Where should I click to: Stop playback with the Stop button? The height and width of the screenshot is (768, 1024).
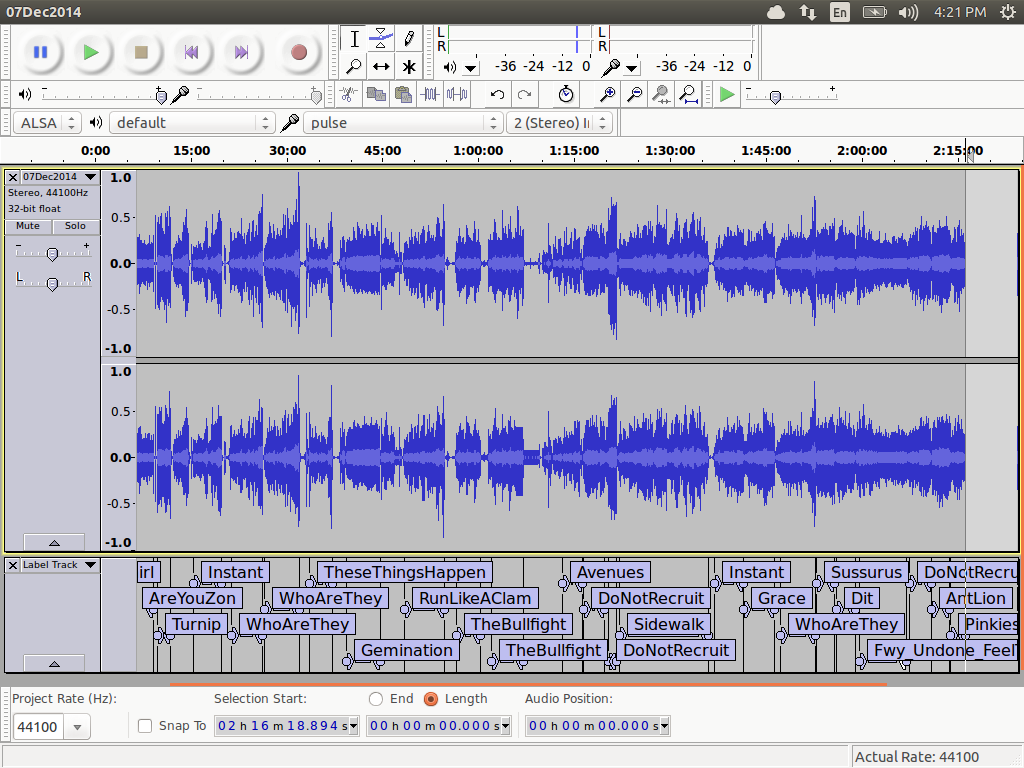pyautogui.click(x=141, y=52)
